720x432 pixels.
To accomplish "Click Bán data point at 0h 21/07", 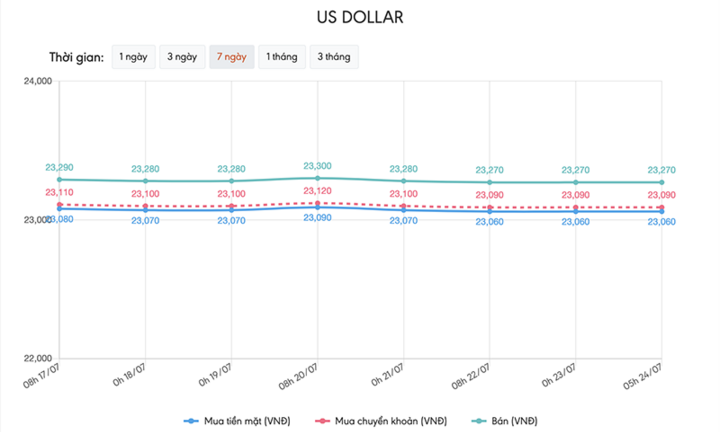I will tap(404, 181).
